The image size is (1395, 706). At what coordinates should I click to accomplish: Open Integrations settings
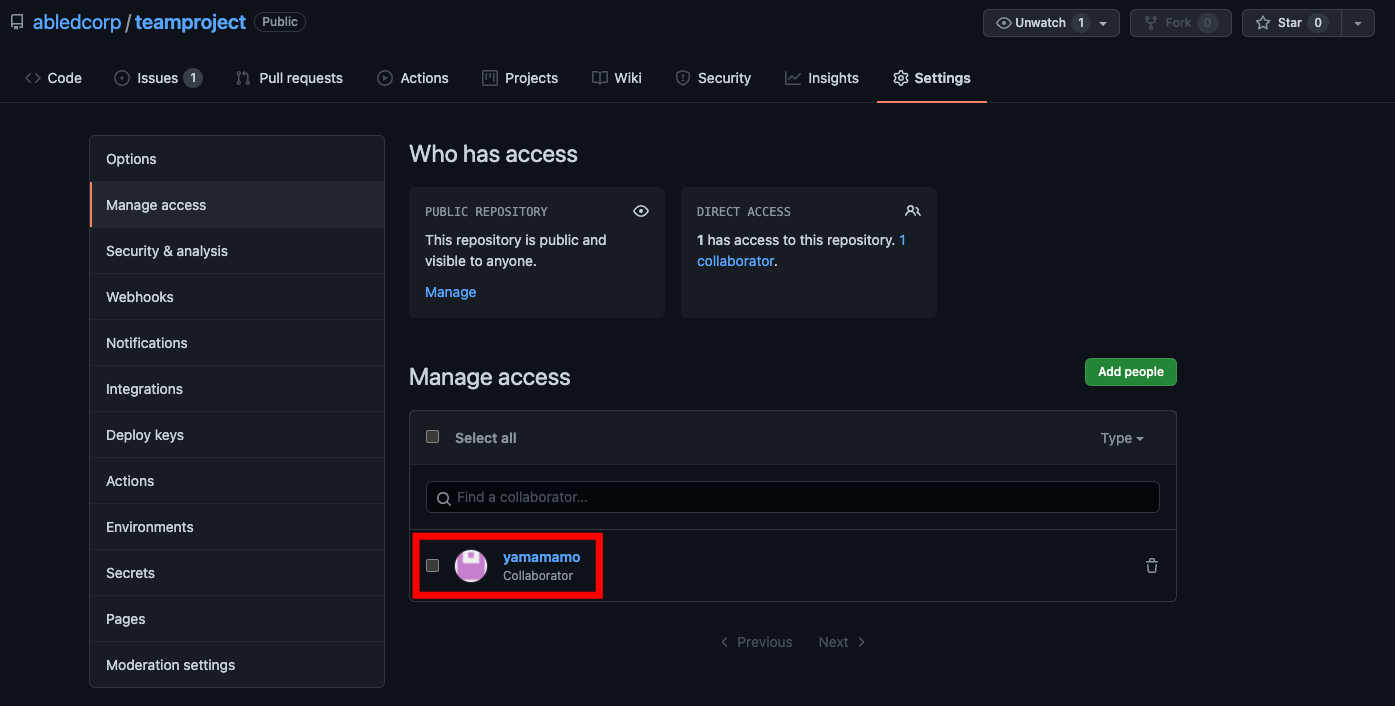coord(237,389)
